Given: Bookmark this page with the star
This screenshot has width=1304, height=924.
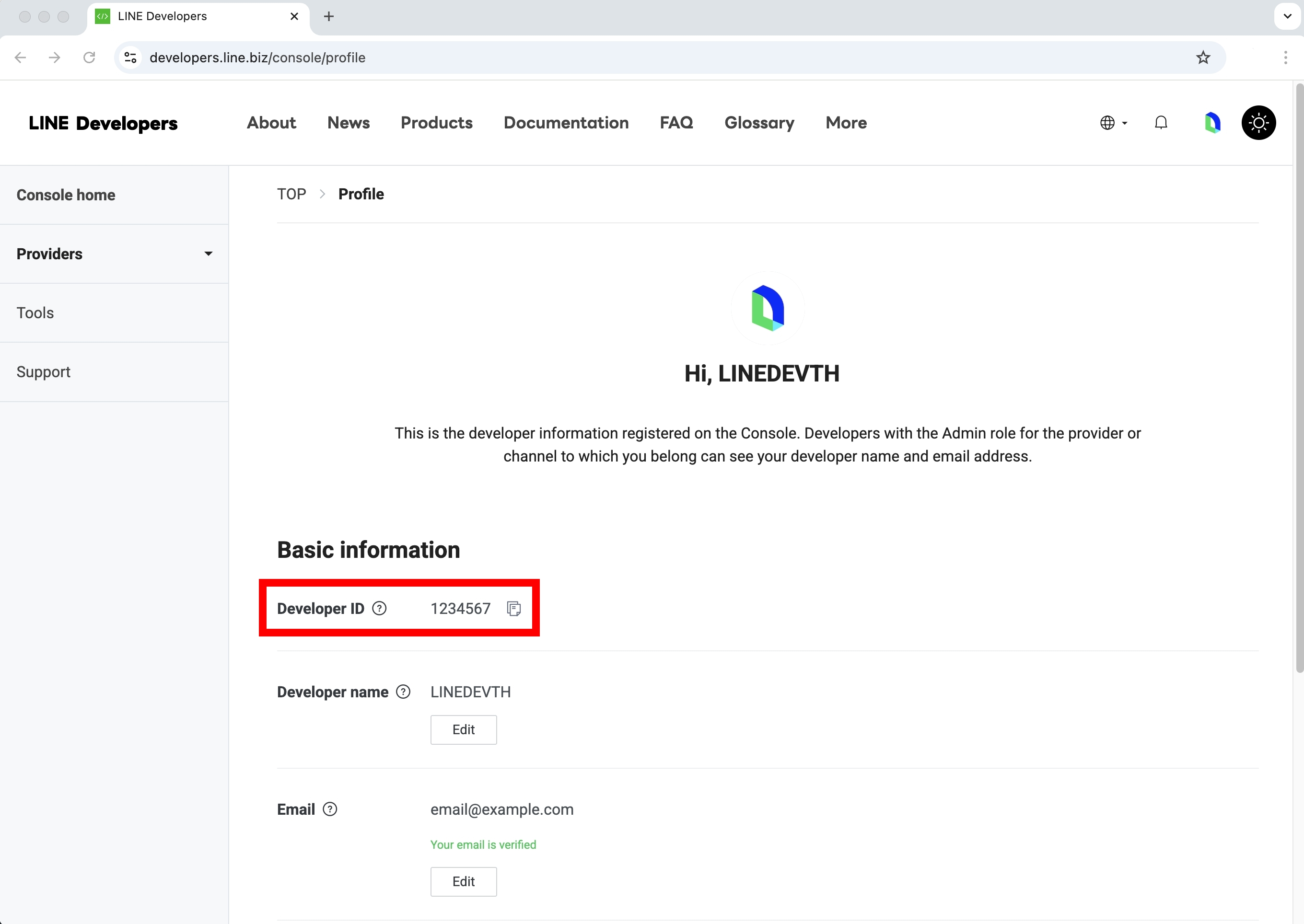Looking at the screenshot, I should (x=1203, y=58).
